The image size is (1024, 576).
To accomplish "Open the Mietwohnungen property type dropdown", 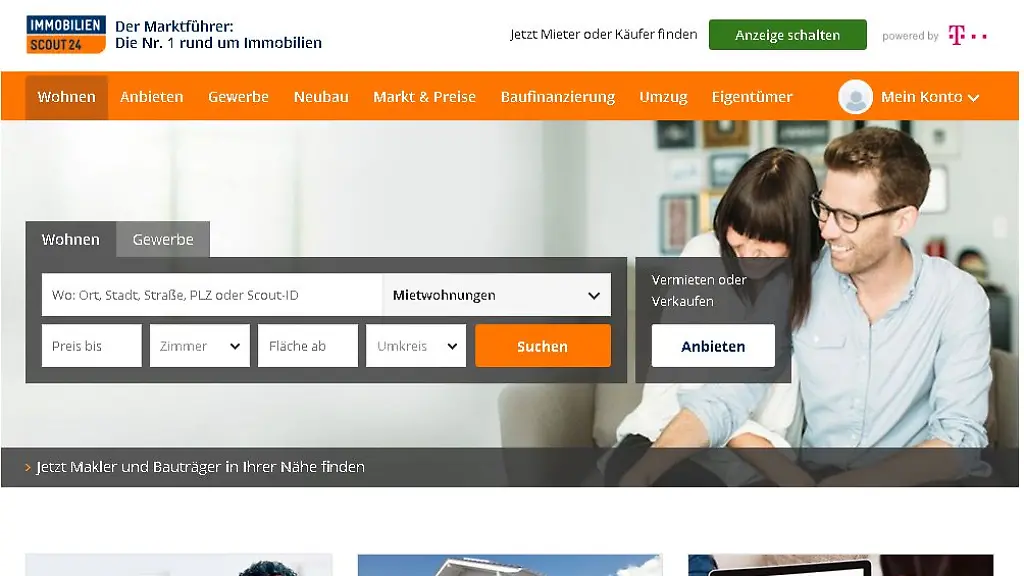I will 497,295.
